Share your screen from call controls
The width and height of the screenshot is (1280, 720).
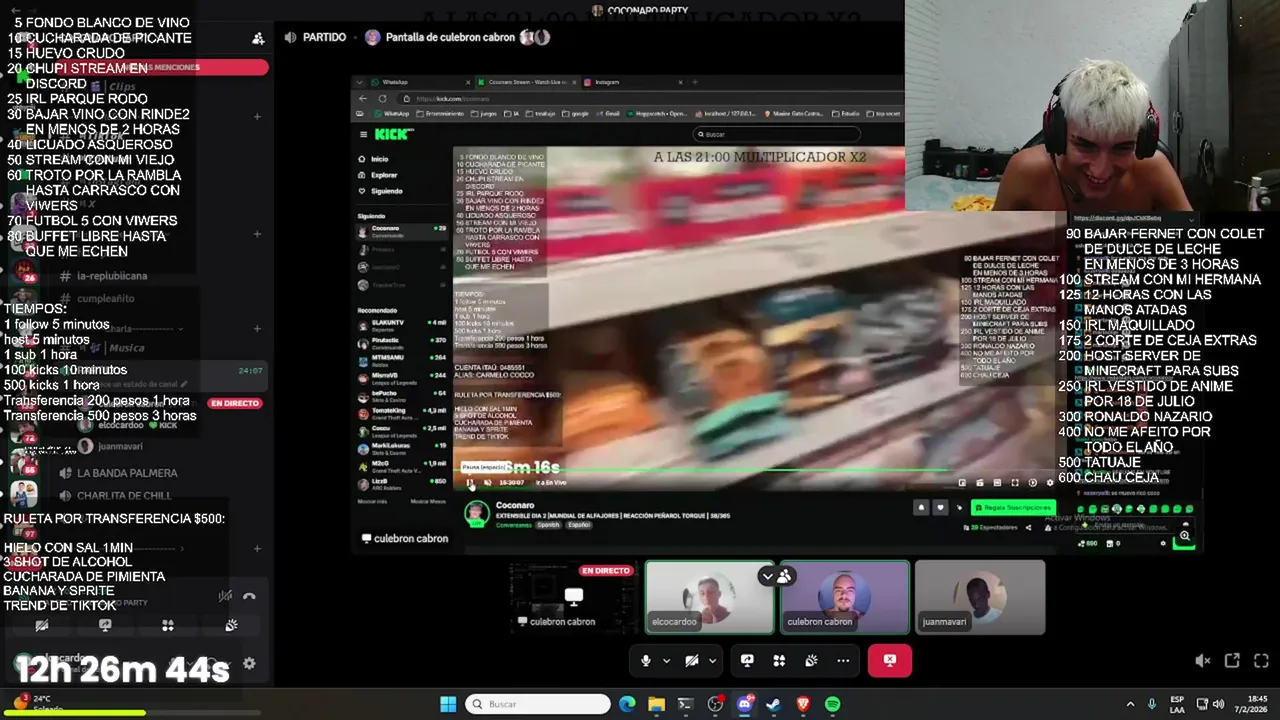pos(747,661)
